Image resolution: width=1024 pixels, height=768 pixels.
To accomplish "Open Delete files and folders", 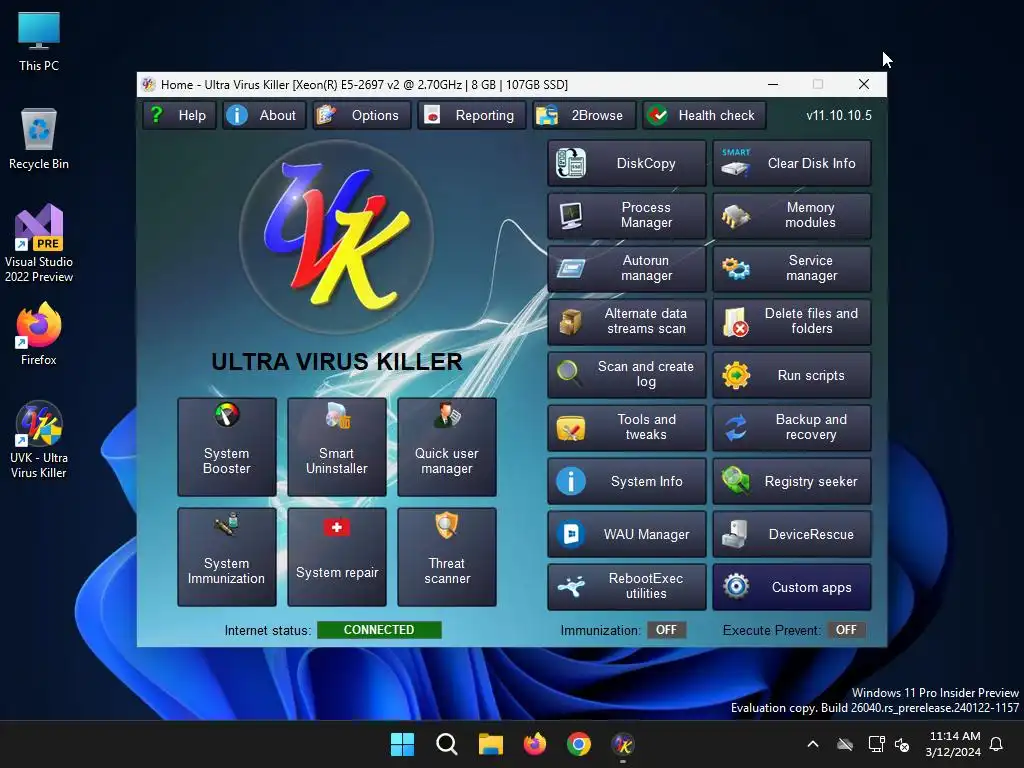I will pyautogui.click(x=792, y=321).
